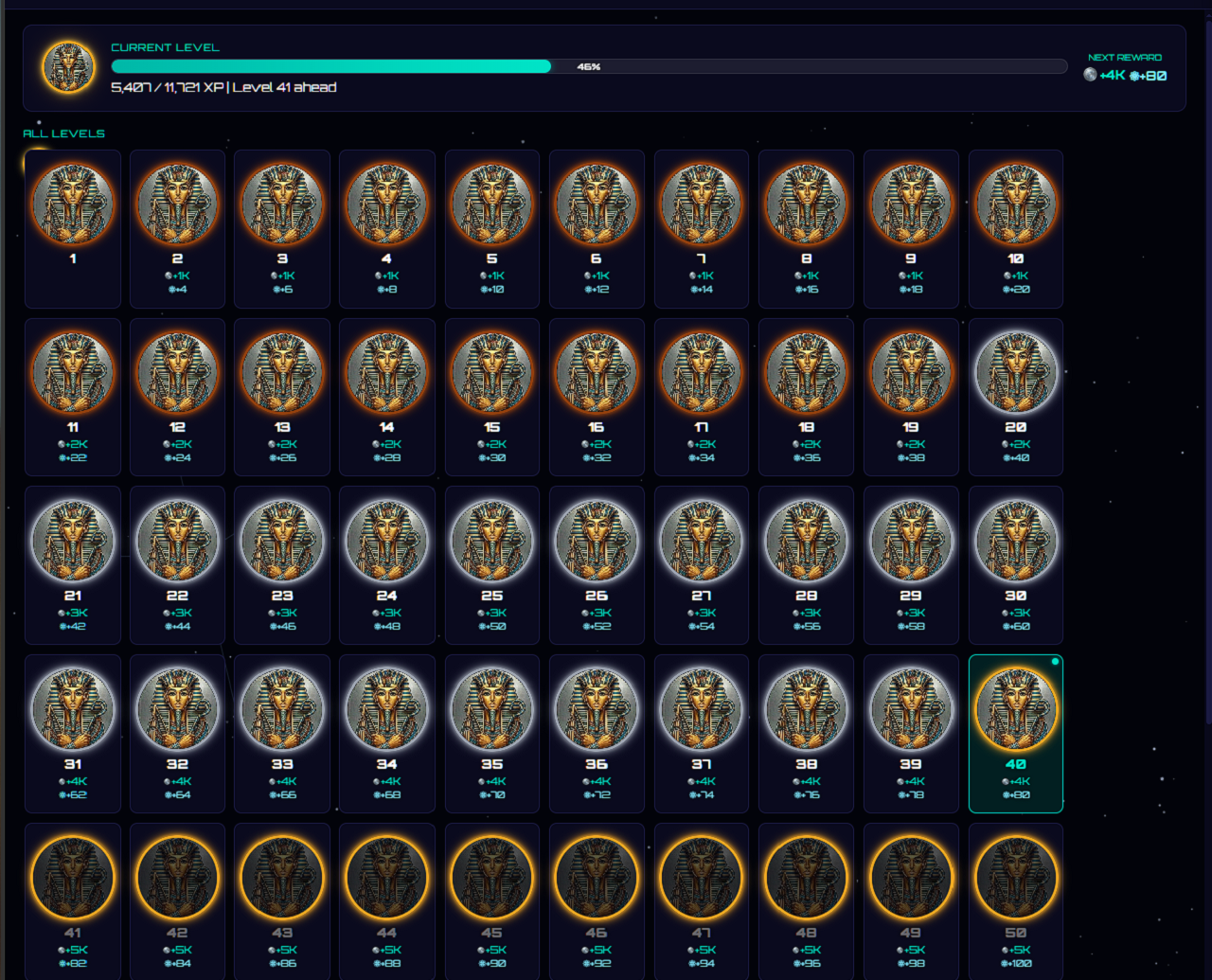1212x980 pixels.
Task: Click the XP progress bar at 46%
Action: pyautogui.click(x=589, y=66)
